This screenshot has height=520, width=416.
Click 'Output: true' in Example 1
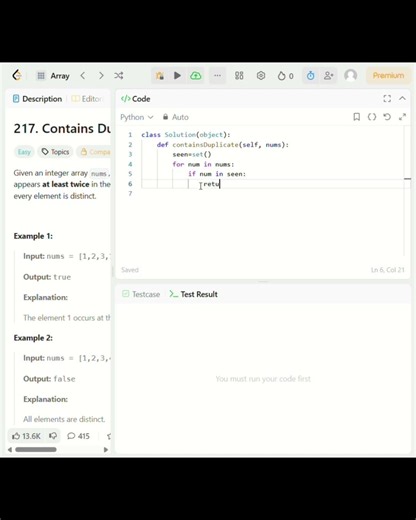click(x=47, y=277)
